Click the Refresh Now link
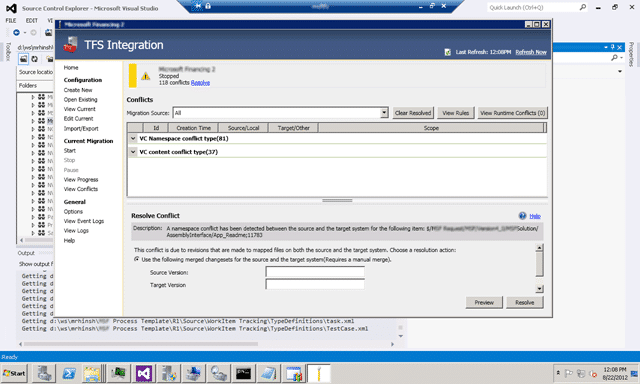This screenshot has width=640, height=384. (x=531, y=52)
